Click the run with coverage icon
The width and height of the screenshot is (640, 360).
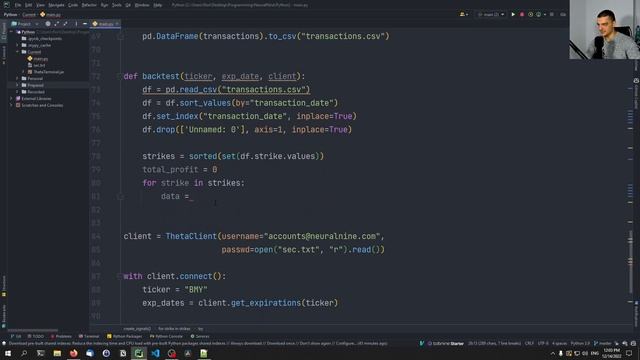pyautogui.click(x=530, y=14)
